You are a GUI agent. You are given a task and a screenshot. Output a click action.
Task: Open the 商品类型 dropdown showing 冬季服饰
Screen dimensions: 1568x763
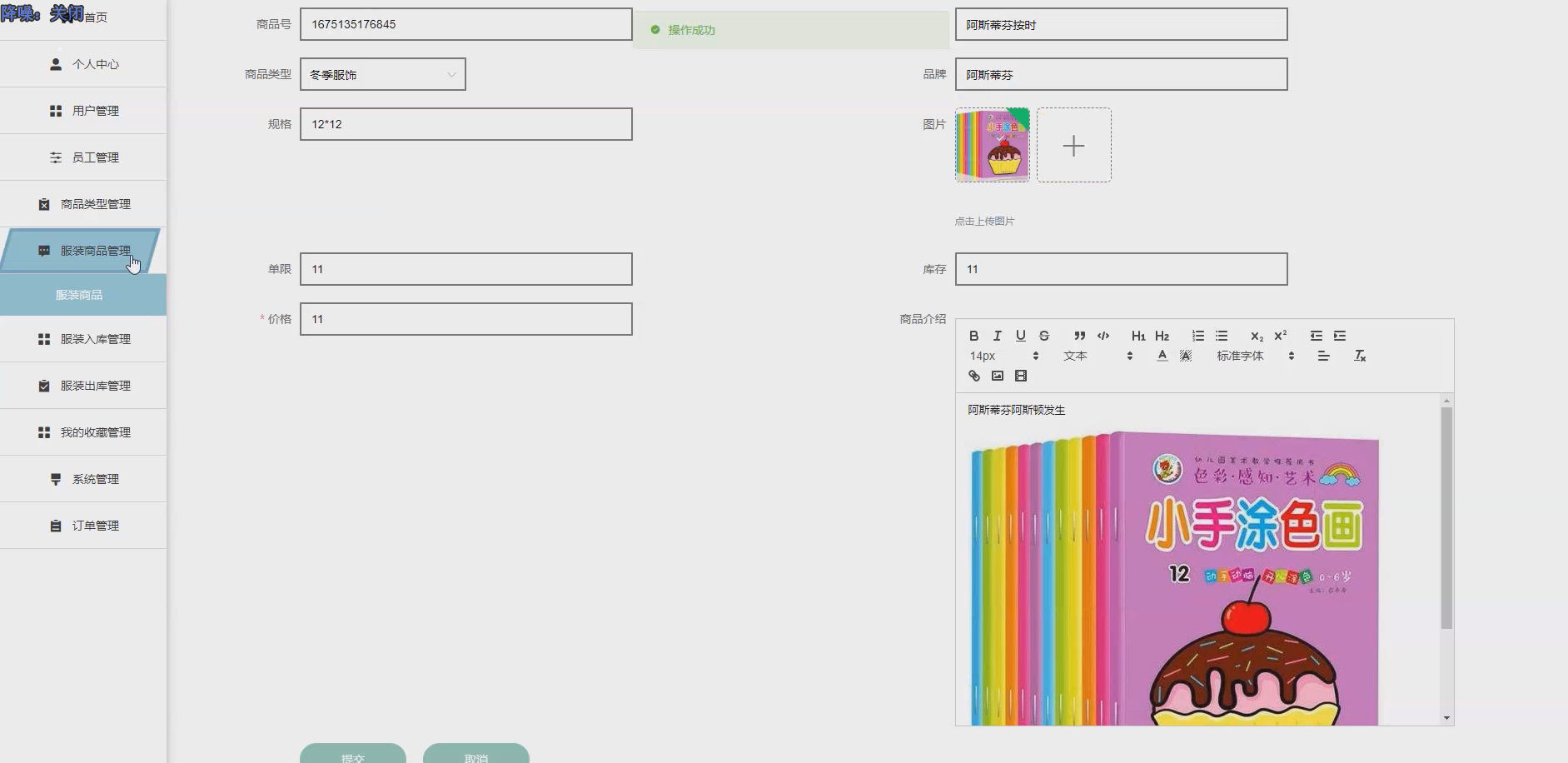pos(382,74)
